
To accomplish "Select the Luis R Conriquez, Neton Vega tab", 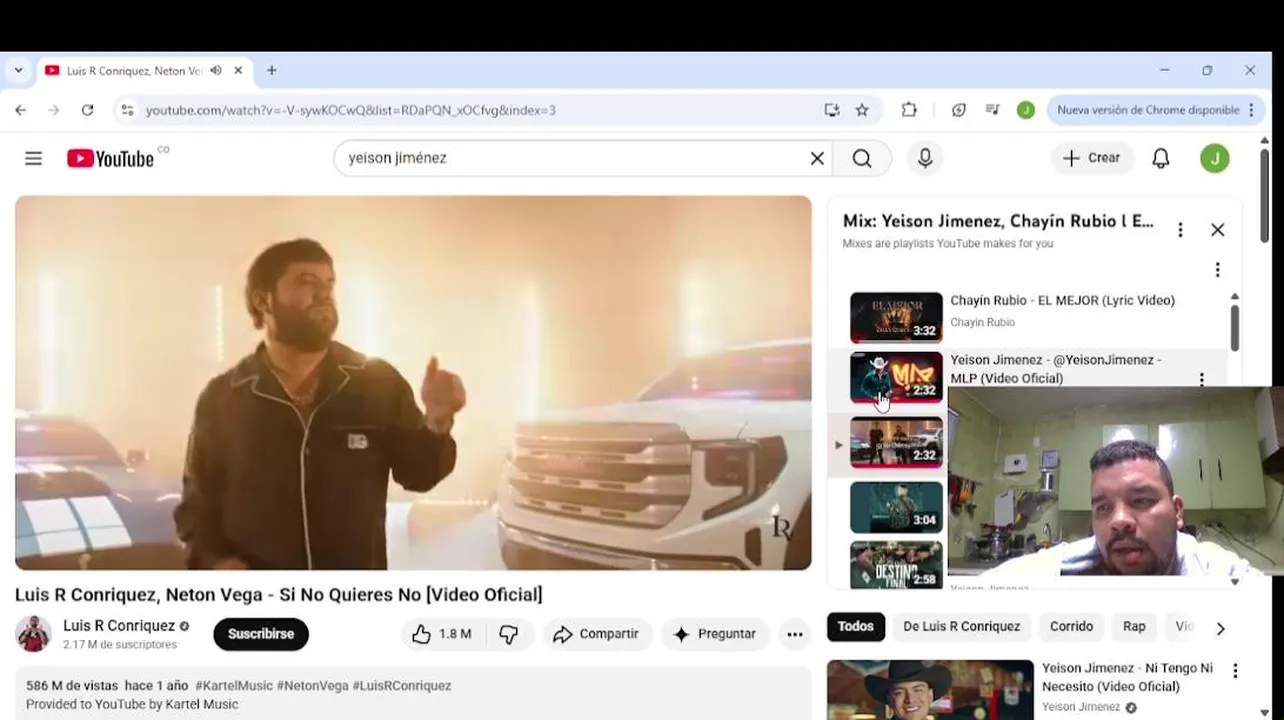I will point(134,71).
